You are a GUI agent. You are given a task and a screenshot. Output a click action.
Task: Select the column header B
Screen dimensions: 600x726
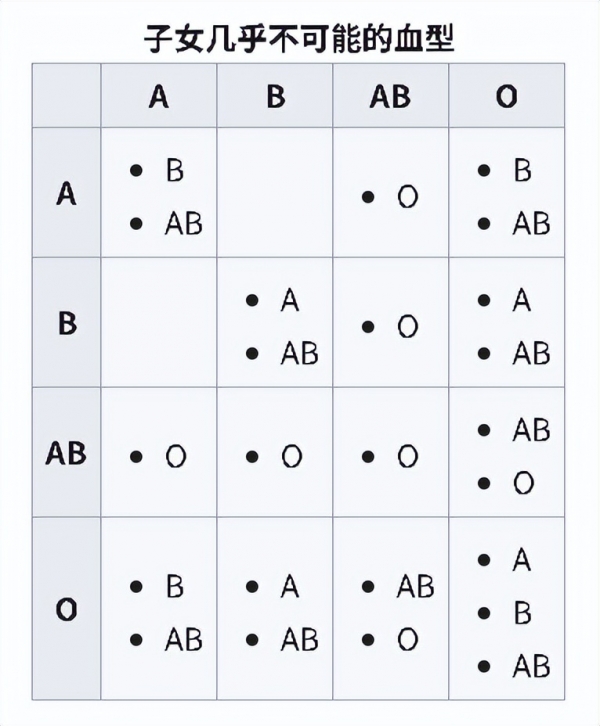(275, 96)
